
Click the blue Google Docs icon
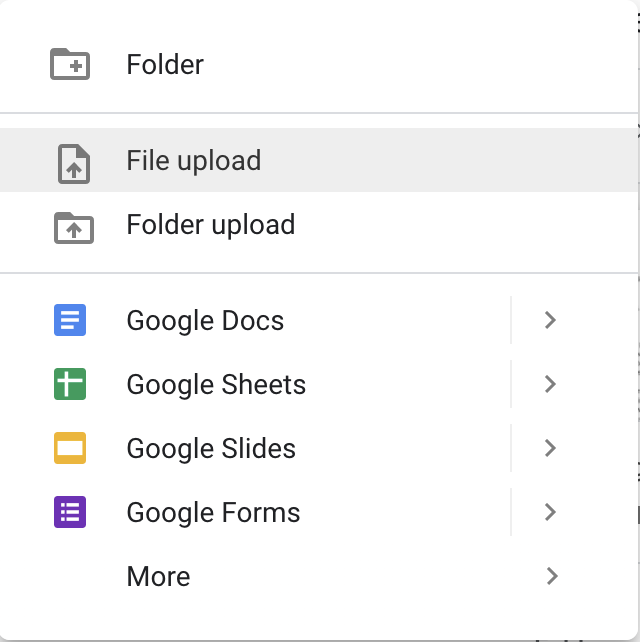70,320
